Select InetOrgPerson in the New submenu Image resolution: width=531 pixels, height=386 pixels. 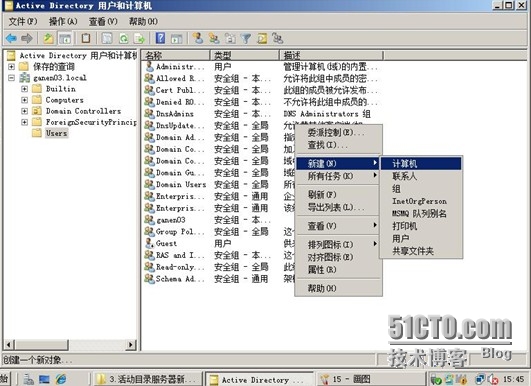421,201
